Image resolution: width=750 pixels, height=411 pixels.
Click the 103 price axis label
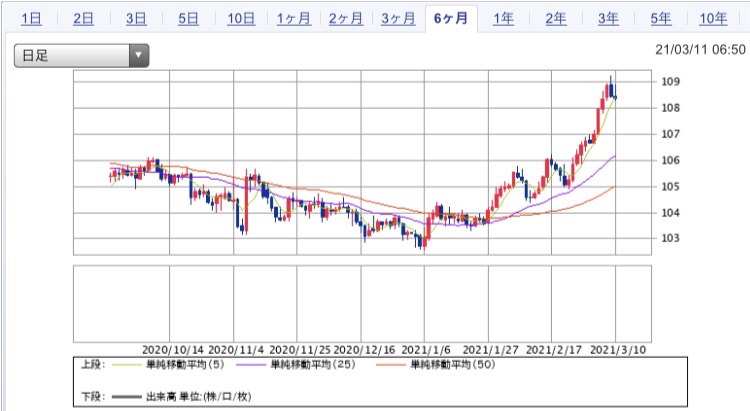(x=670, y=238)
